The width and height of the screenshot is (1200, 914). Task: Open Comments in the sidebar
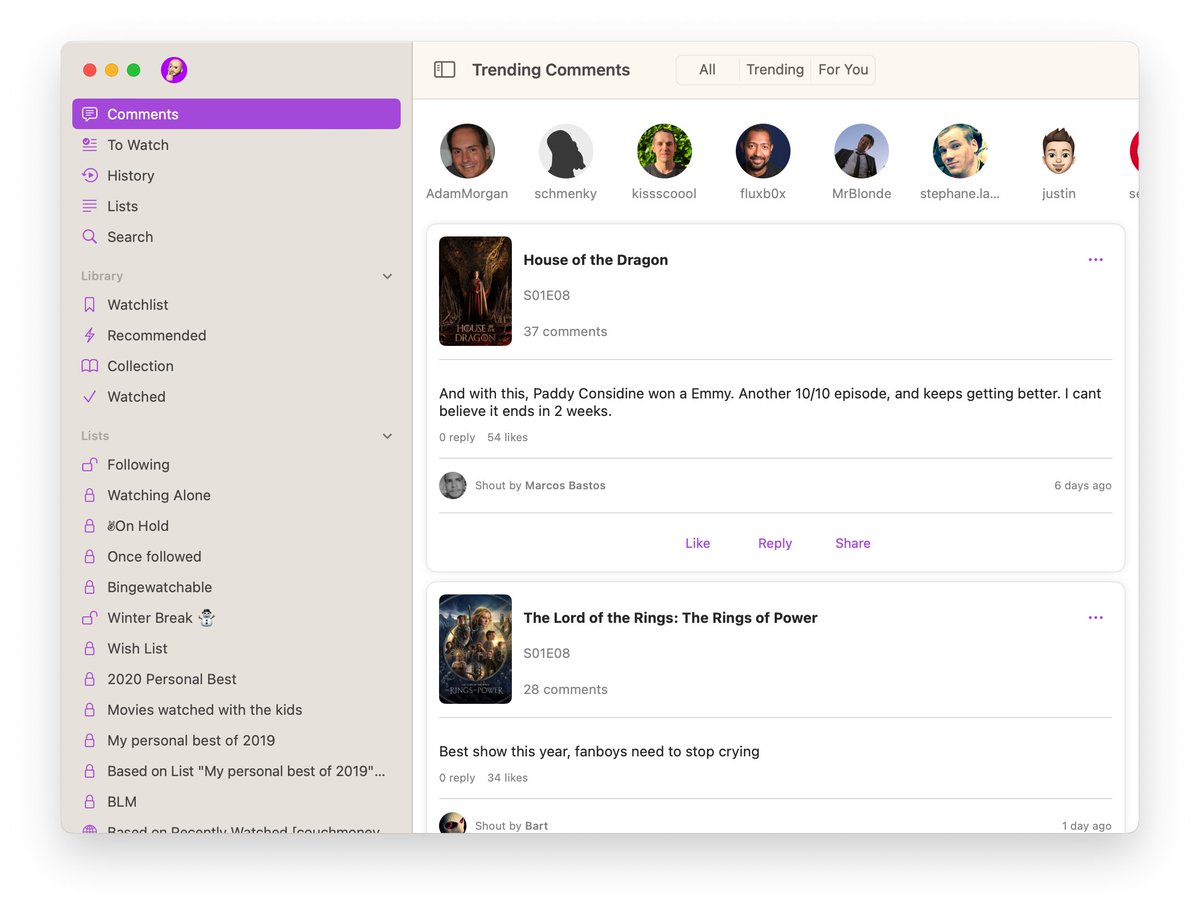coord(236,114)
